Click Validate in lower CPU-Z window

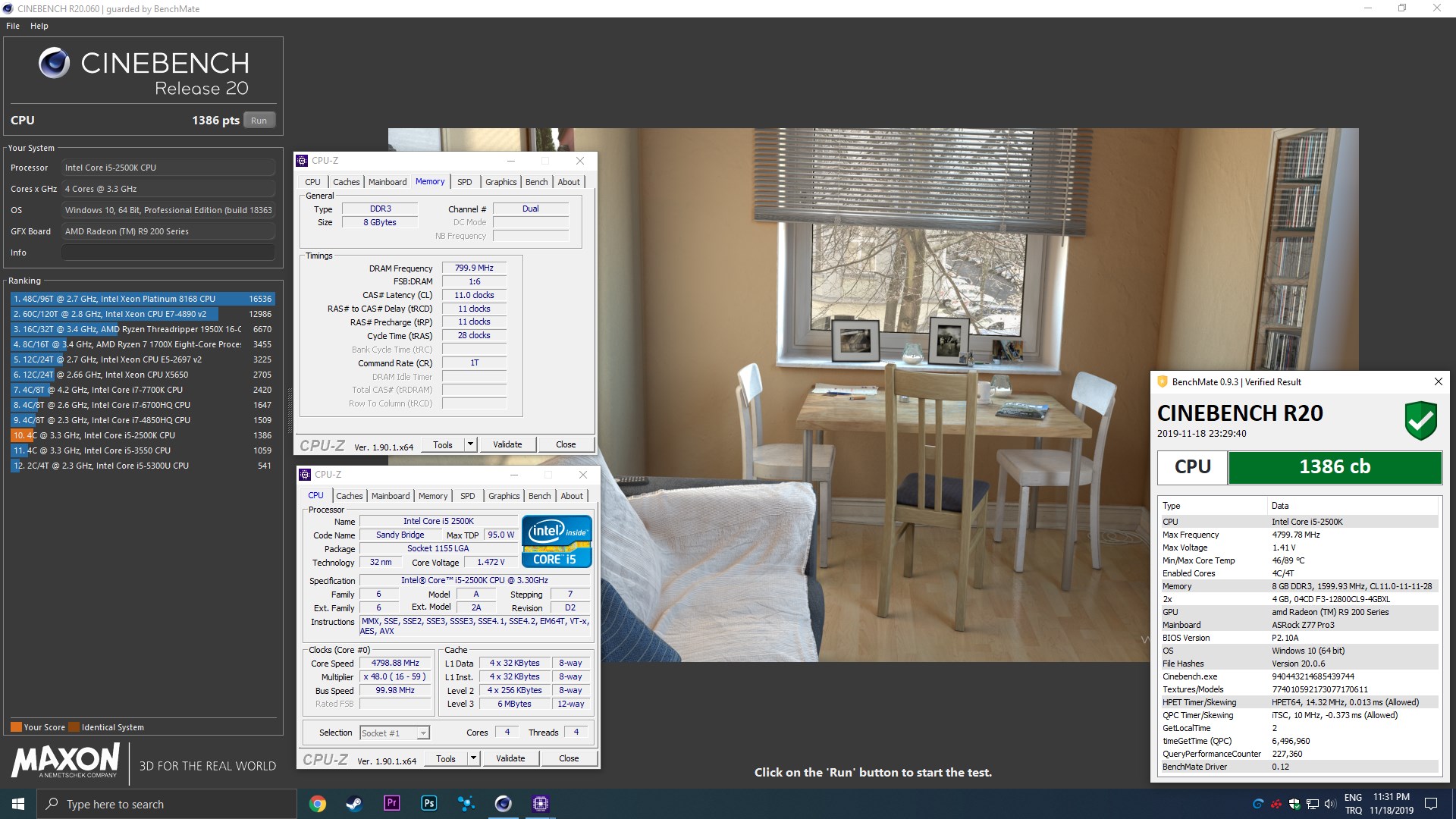[x=510, y=759]
